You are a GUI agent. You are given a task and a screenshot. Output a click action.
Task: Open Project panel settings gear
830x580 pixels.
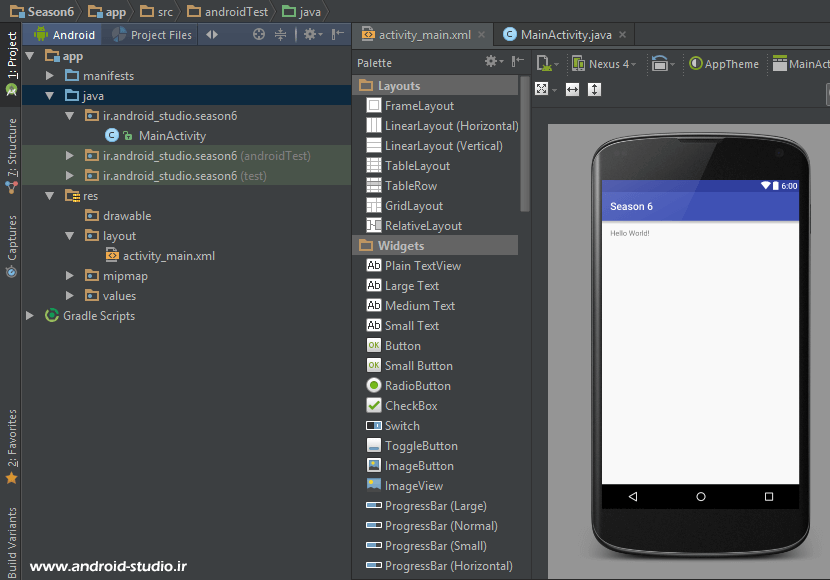click(312, 34)
